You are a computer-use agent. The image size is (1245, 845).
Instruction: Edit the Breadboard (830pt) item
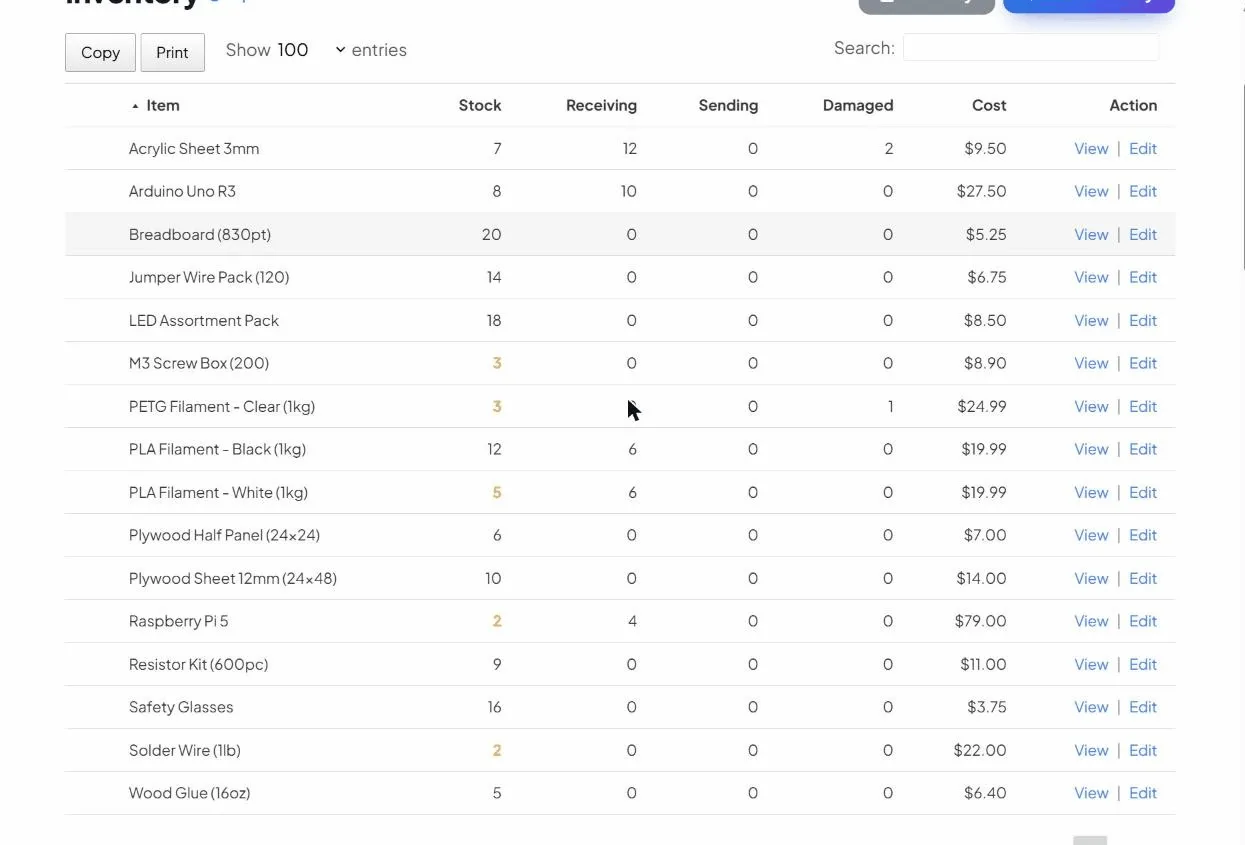tap(1143, 234)
